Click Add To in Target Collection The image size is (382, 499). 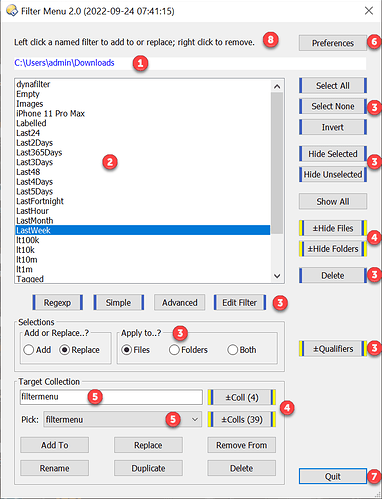click(54, 445)
